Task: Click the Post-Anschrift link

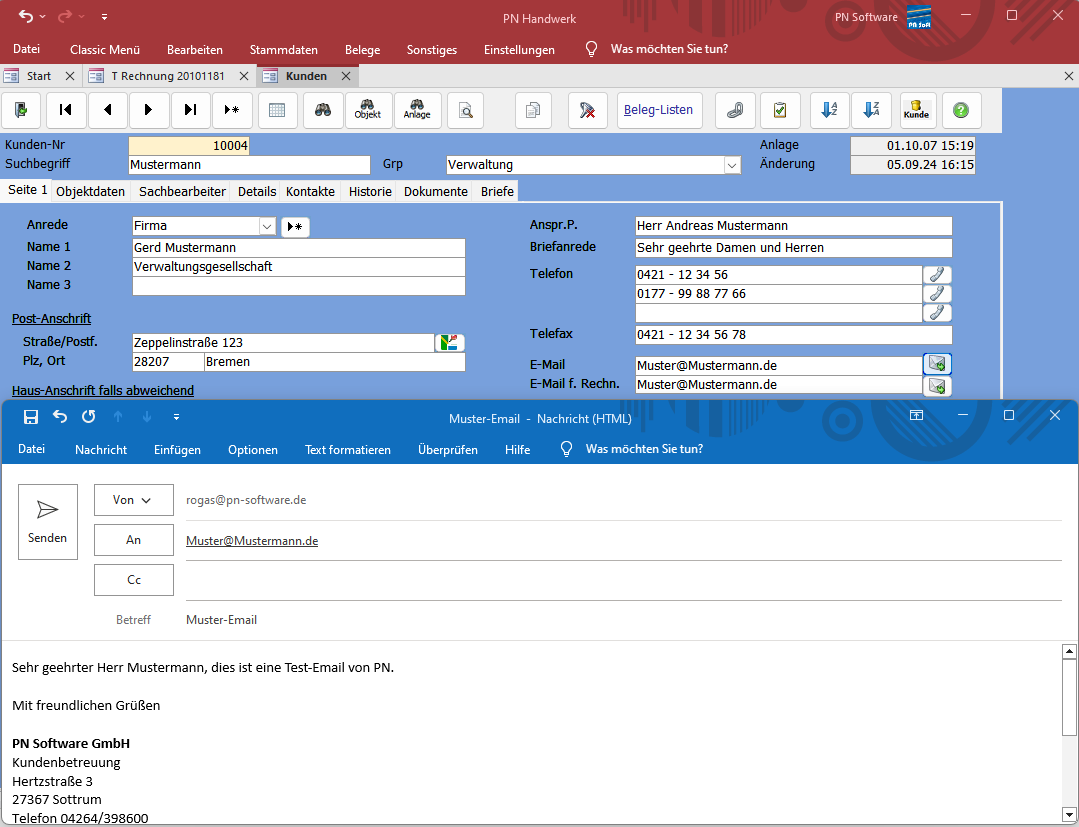Action: pyautogui.click(x=52, y=319)
